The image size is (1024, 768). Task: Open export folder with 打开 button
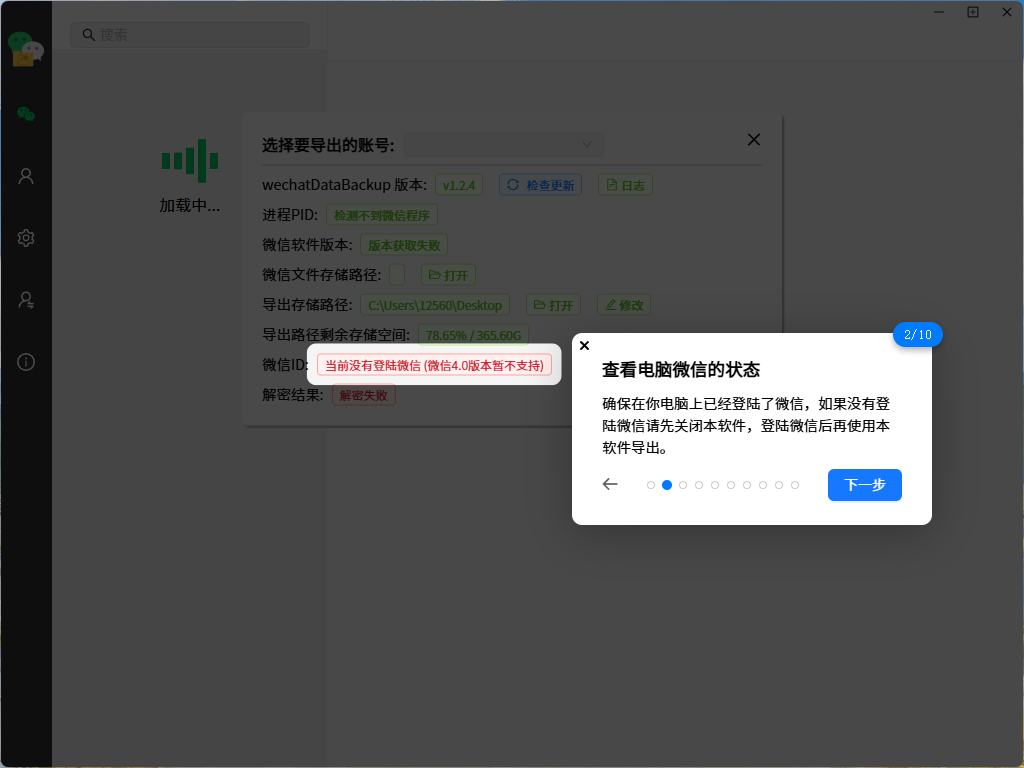pyautogui.click(x=554, y=304)
